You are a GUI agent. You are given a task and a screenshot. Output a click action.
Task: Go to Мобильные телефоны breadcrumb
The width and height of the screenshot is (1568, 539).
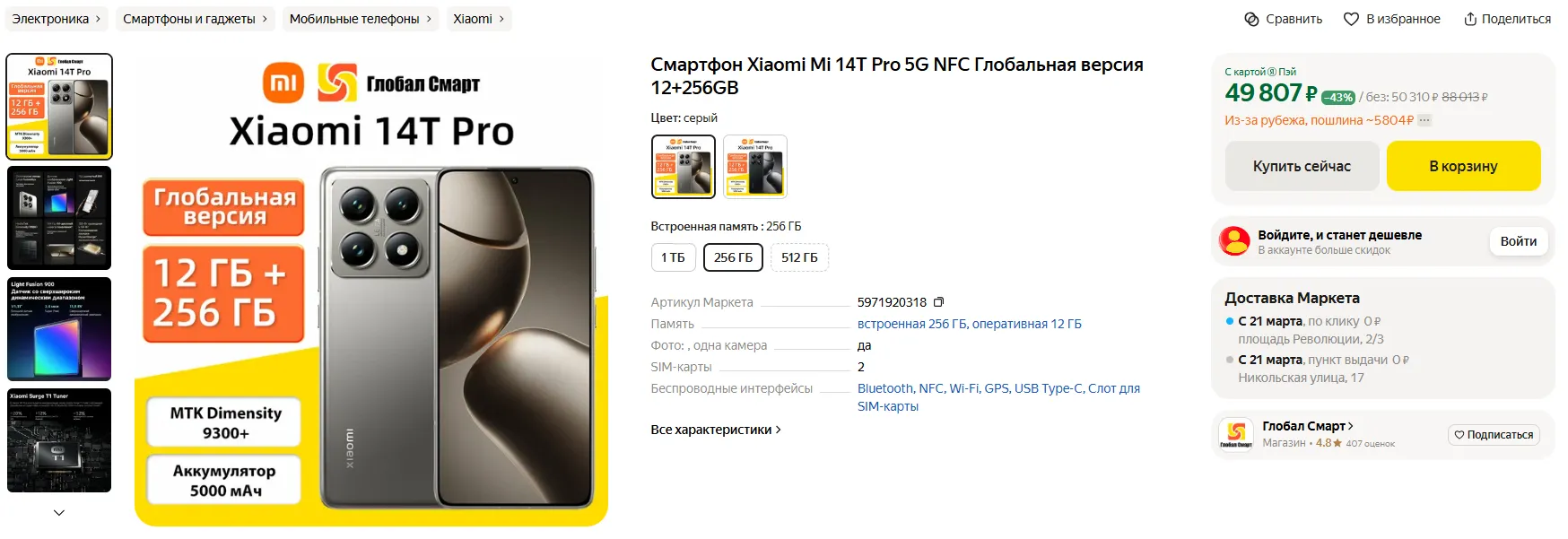point(360,19)
